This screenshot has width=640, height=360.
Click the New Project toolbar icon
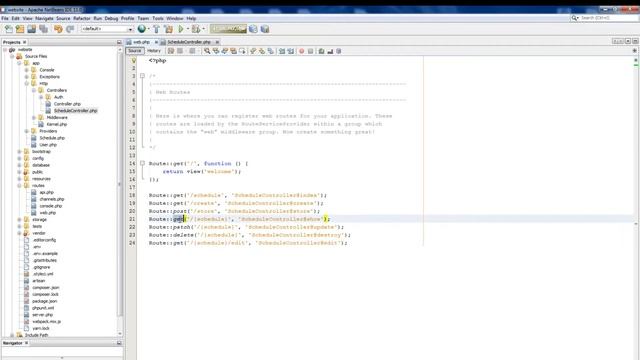point(20,29)
